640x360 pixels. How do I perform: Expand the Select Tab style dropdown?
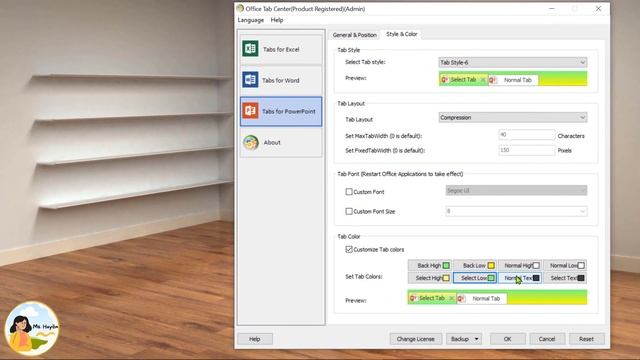coord(513,62)
